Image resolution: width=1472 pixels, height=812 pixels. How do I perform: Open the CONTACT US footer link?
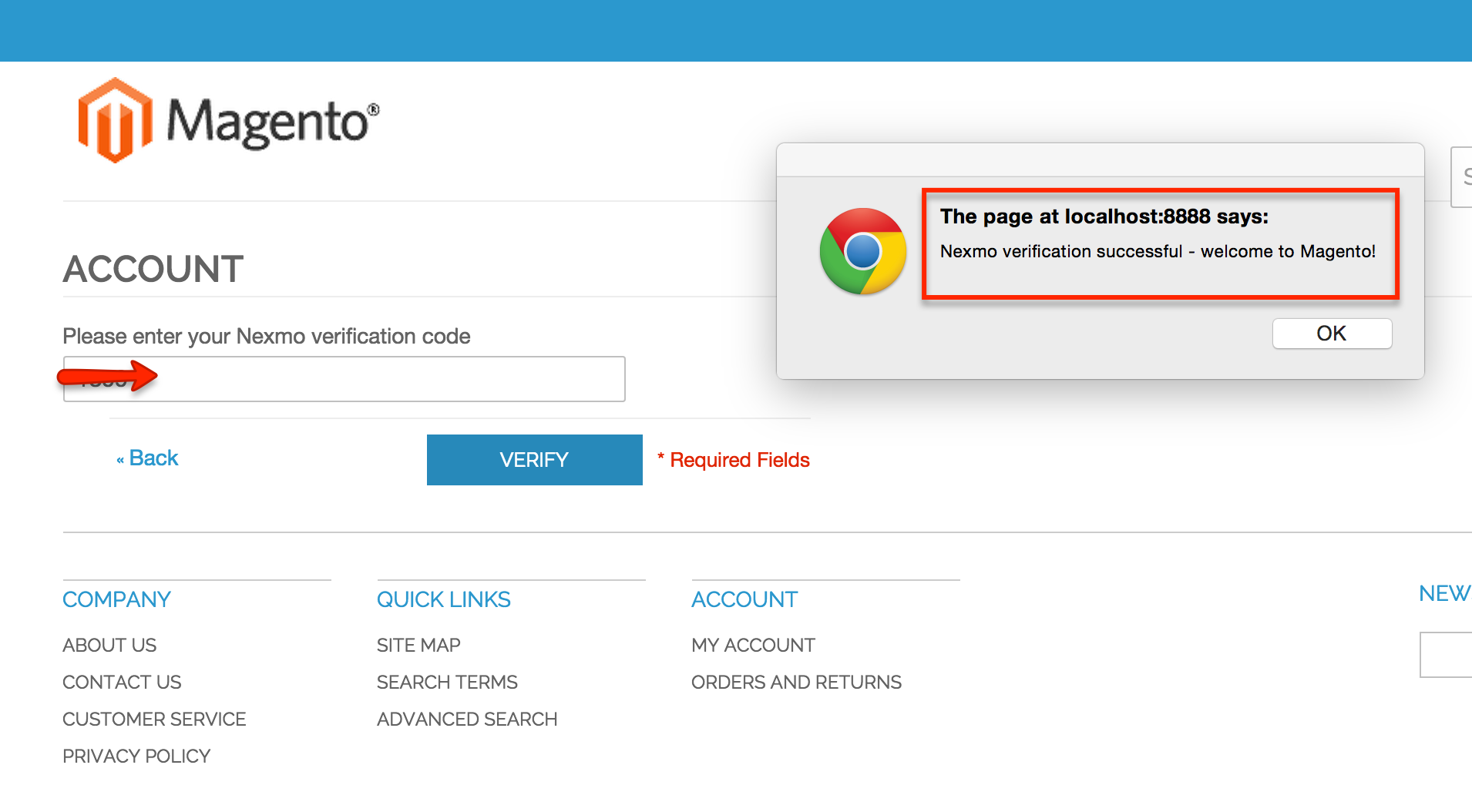tap(122, 682)
